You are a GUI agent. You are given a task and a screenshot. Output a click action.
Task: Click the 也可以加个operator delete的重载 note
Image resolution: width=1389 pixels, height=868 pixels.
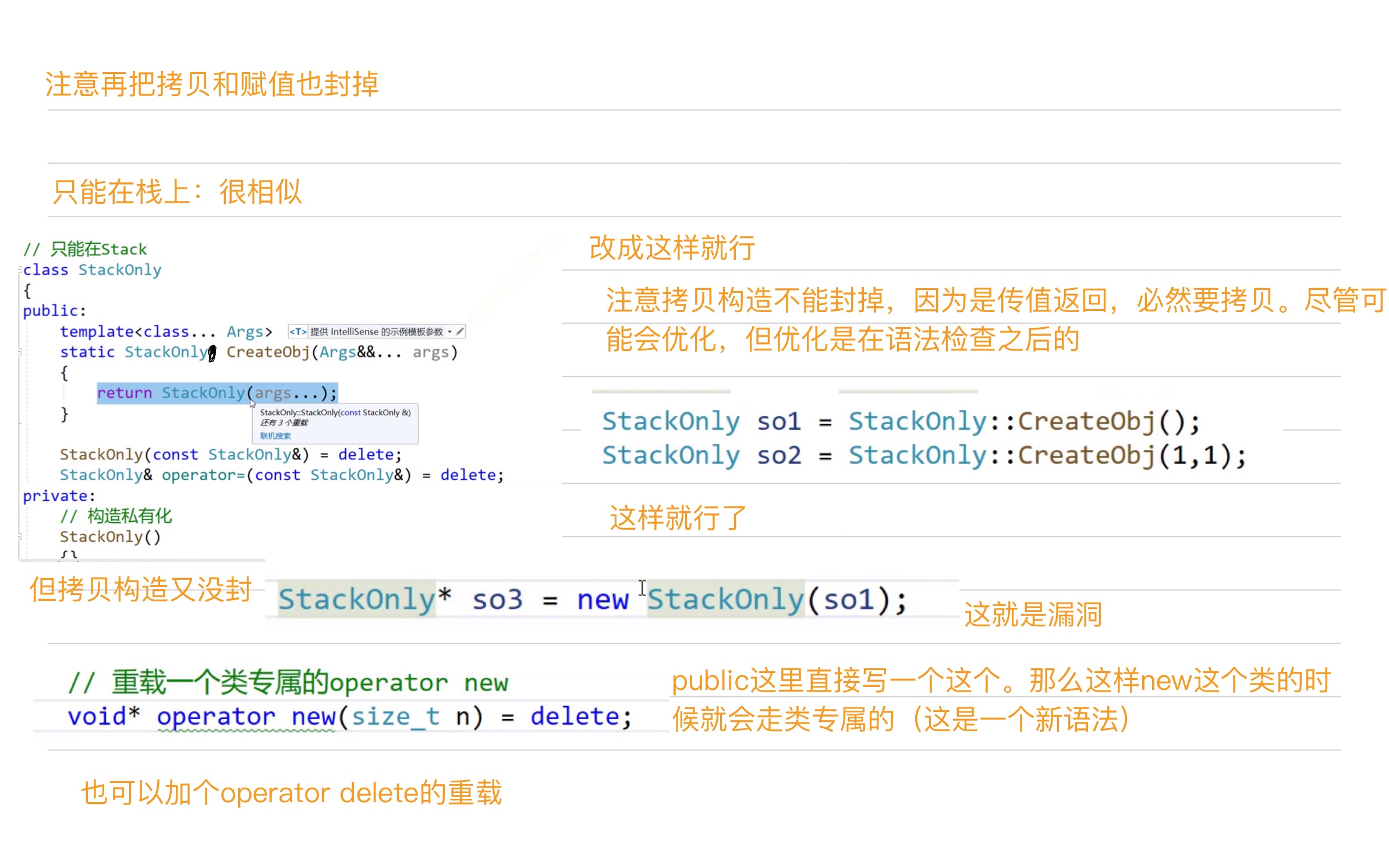click(x=291, y=792)
